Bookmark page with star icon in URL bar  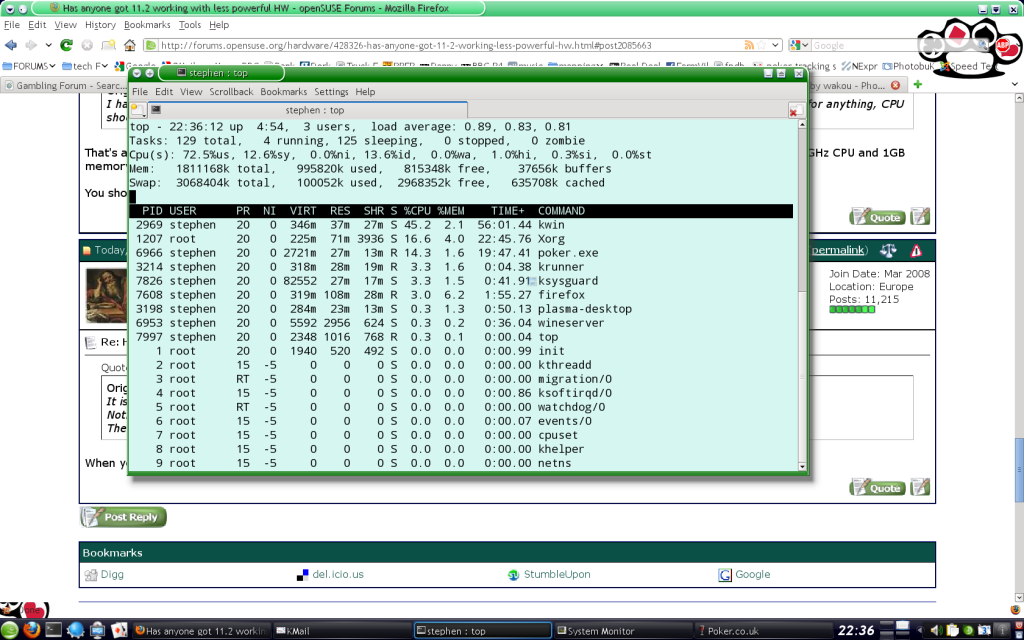(x=761, y=45)
